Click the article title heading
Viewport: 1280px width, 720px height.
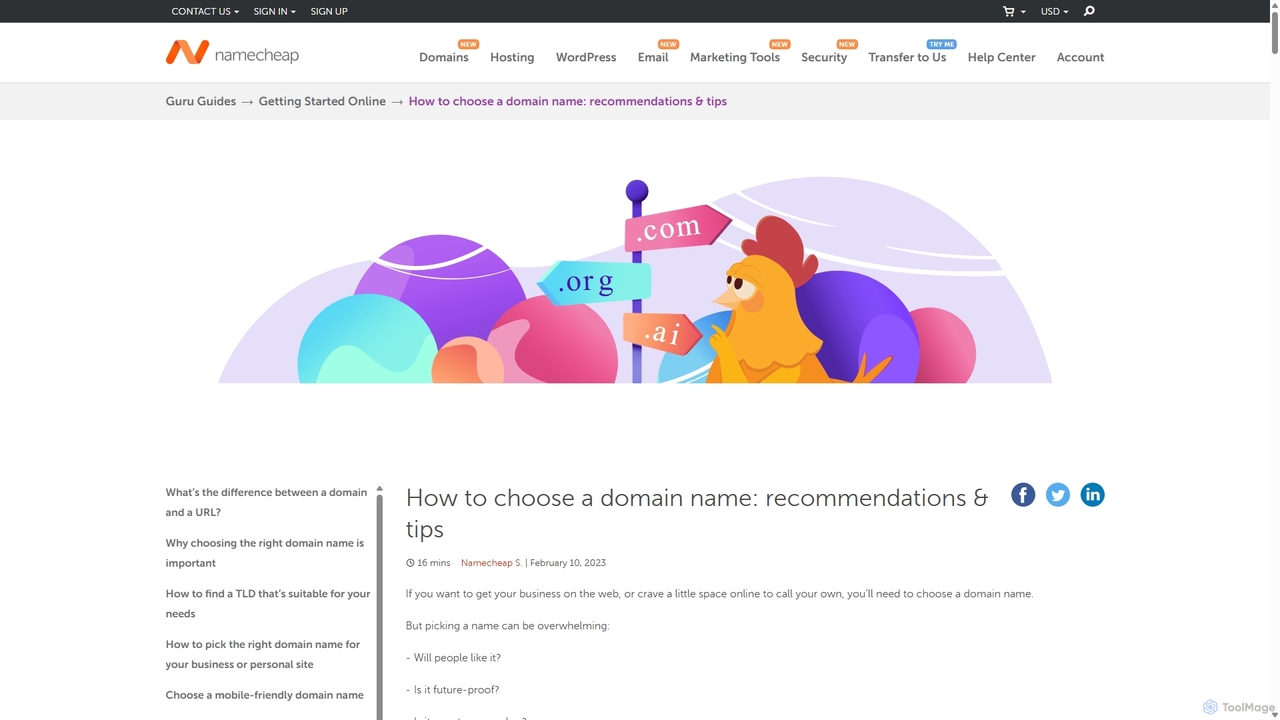click(697, 513)
